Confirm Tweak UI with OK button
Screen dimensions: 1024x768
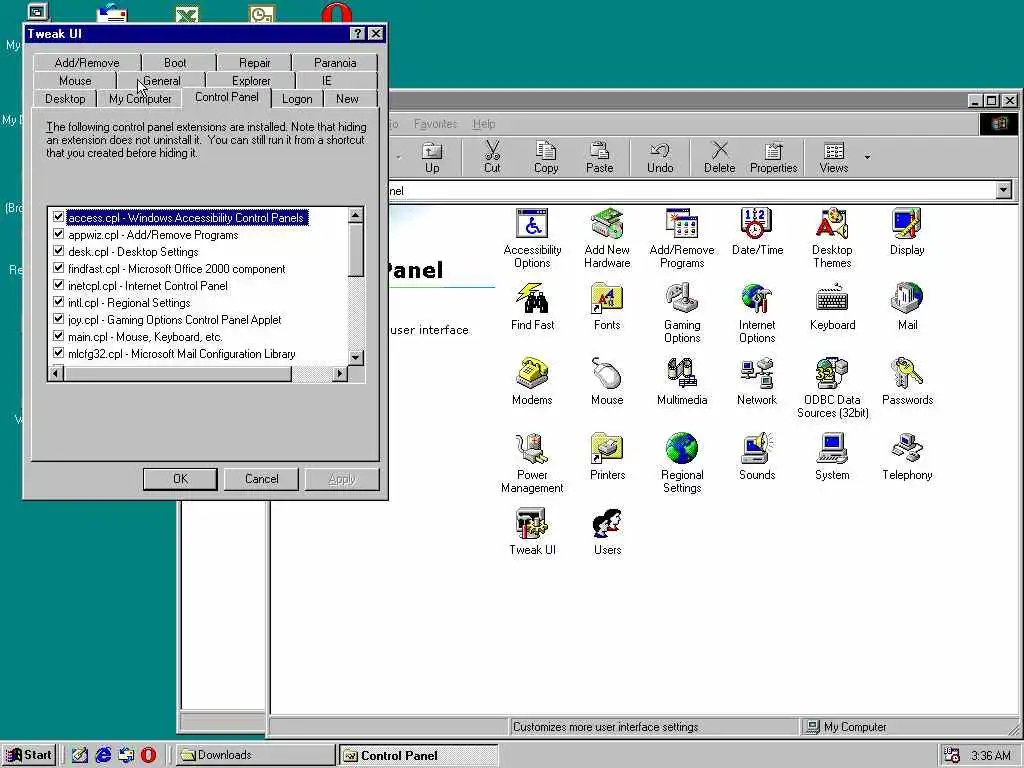[180, 479]
